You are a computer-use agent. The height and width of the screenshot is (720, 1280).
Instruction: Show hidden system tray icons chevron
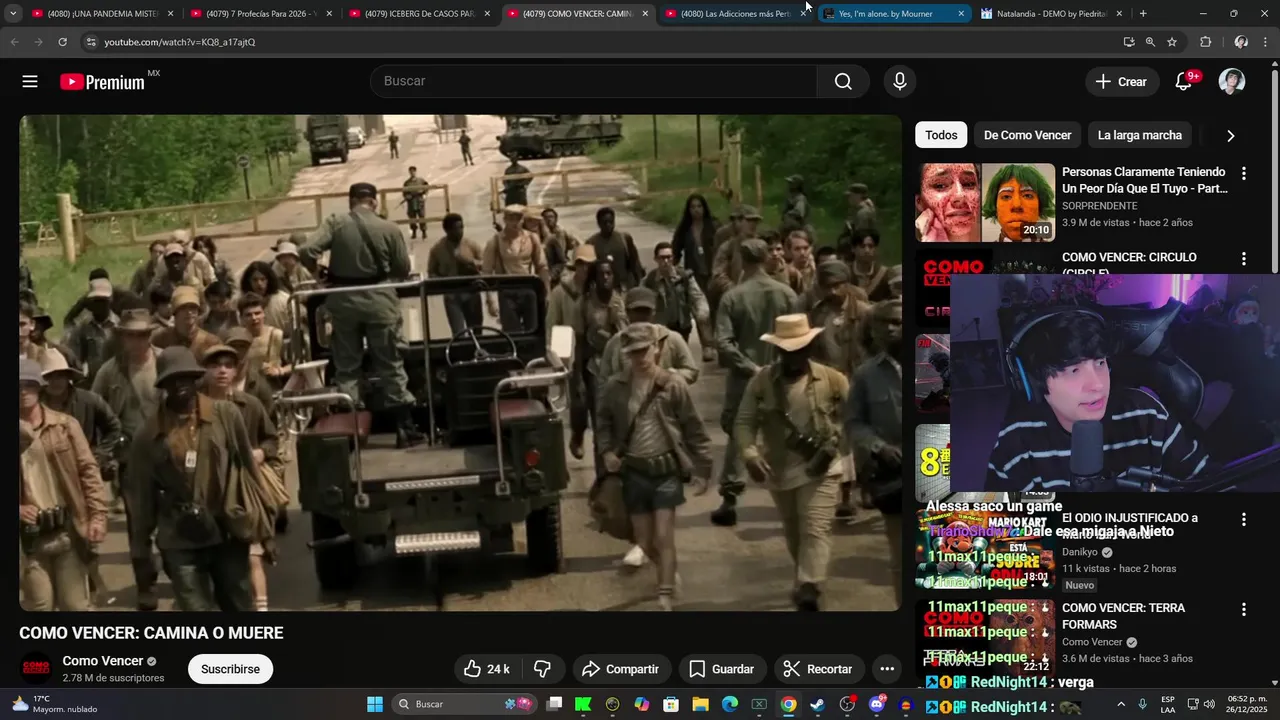click(x=1120, y=704)
